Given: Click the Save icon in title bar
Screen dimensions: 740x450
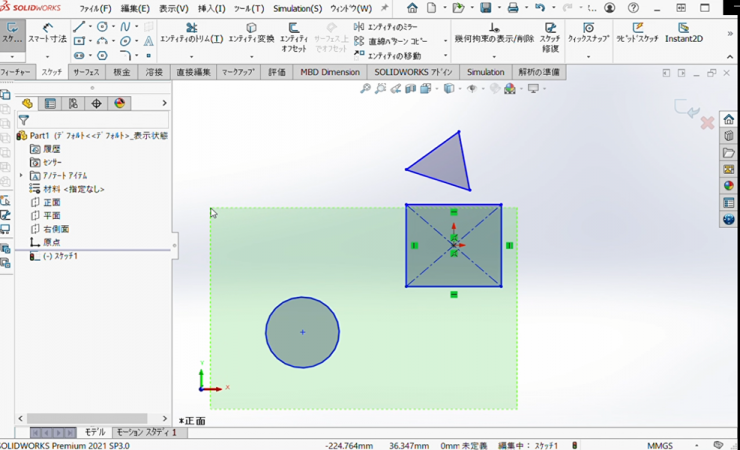Looking at the screenshot, I should pos(486,8).
